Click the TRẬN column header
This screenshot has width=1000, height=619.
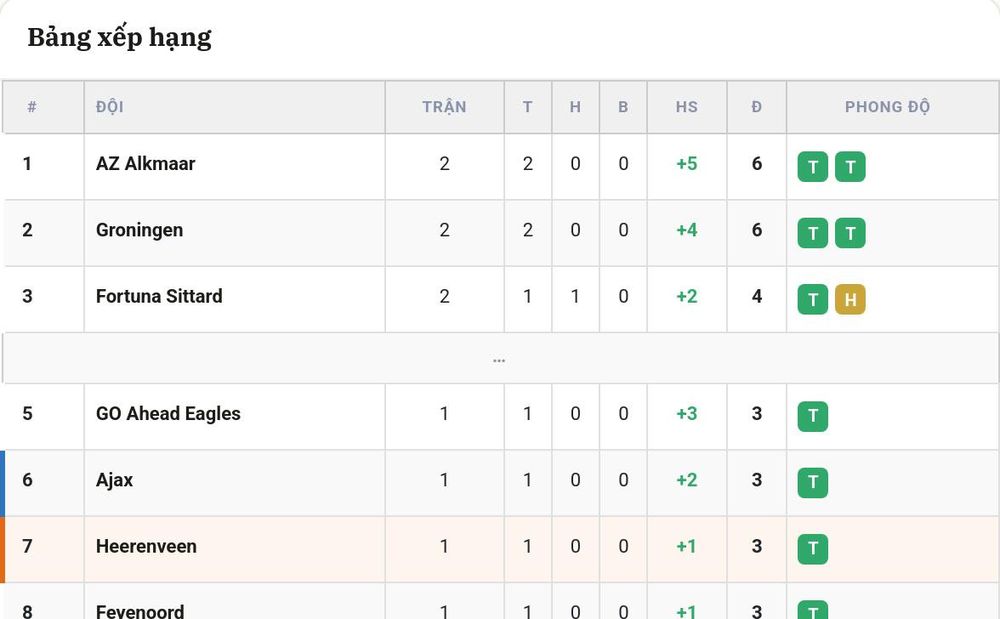click(x=445, y=107)
